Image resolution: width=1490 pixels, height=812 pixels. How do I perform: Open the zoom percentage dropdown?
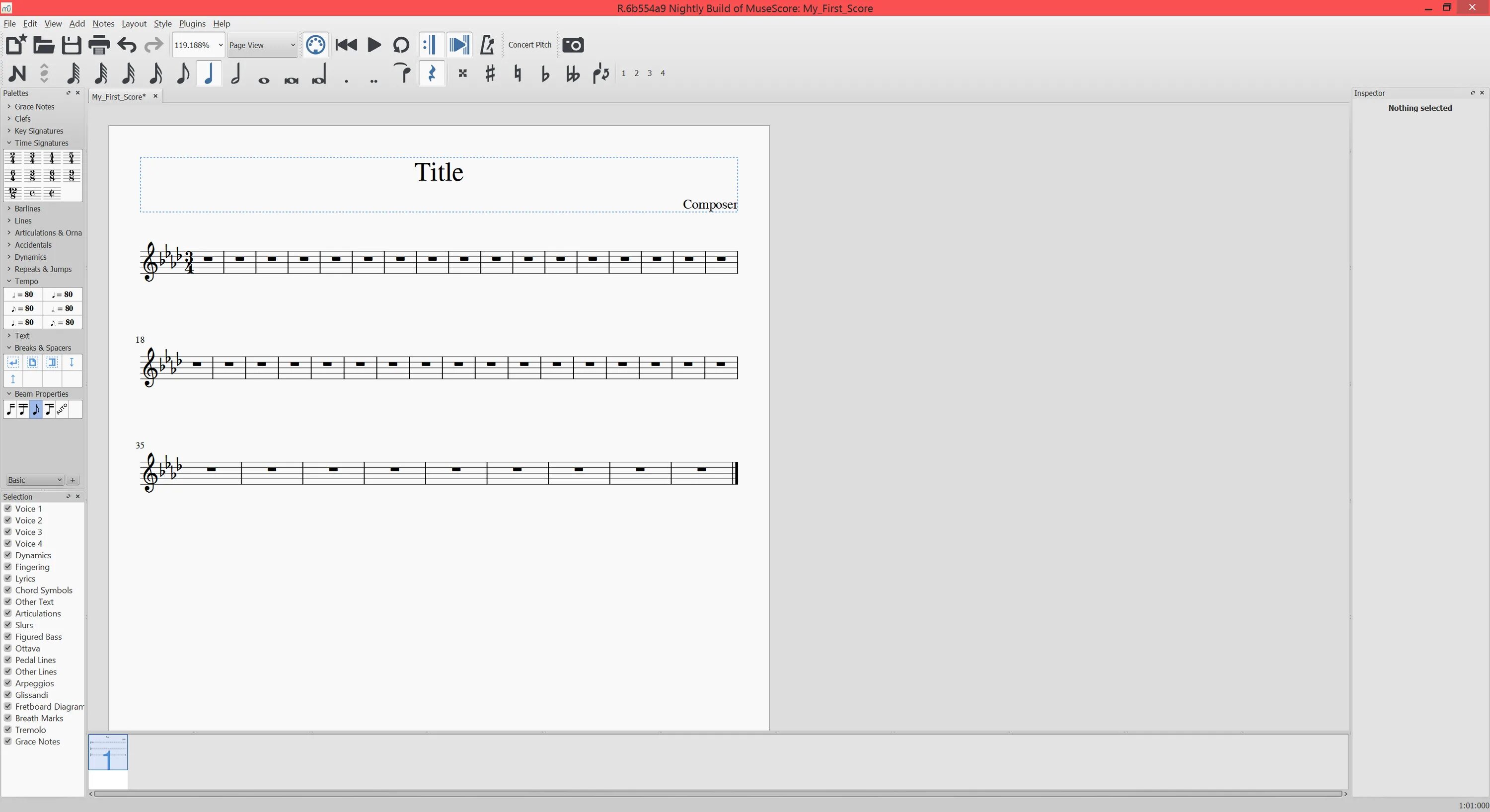tap(220, 45)
